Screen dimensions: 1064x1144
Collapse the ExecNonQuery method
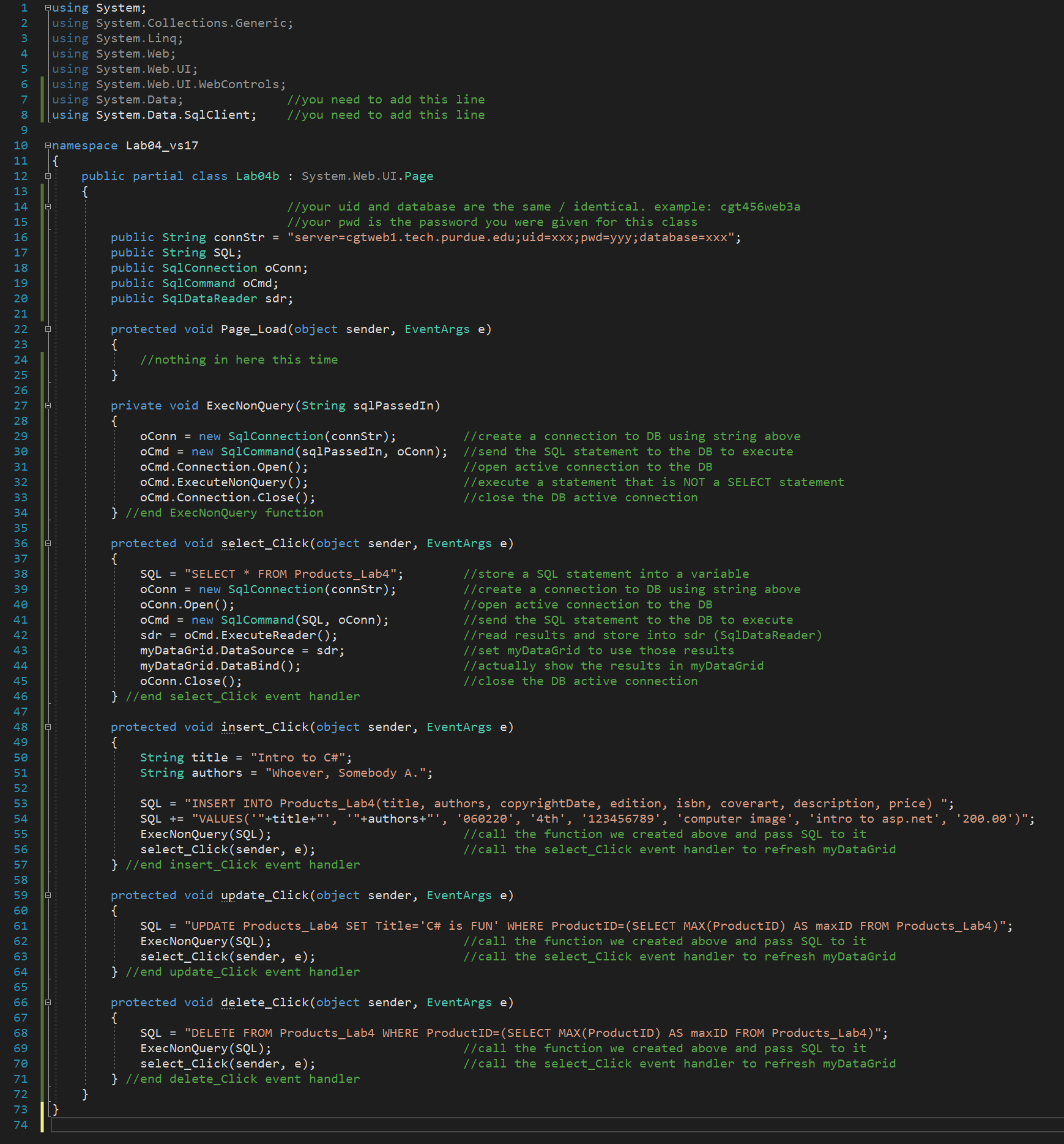coord(48,406)
